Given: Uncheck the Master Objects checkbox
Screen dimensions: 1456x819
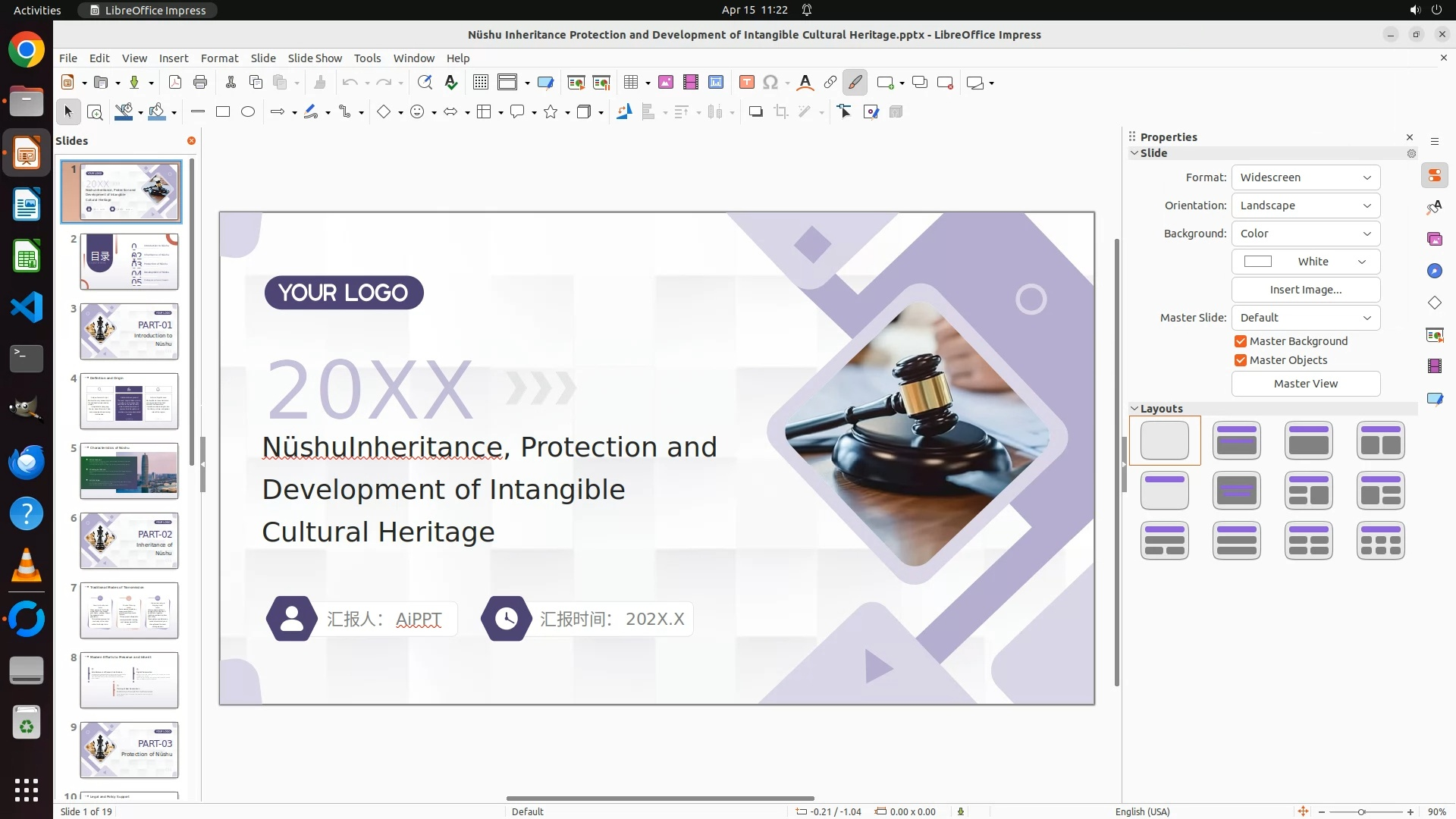Looking at the screenshot, I should tap(1241, 360).
